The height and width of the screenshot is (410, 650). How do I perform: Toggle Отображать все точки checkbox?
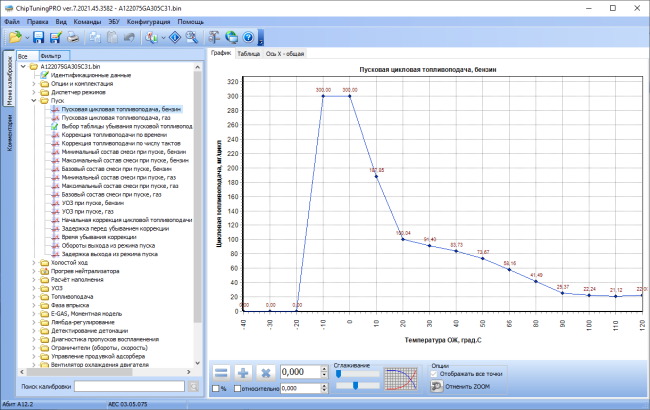[x=434, y=374]
